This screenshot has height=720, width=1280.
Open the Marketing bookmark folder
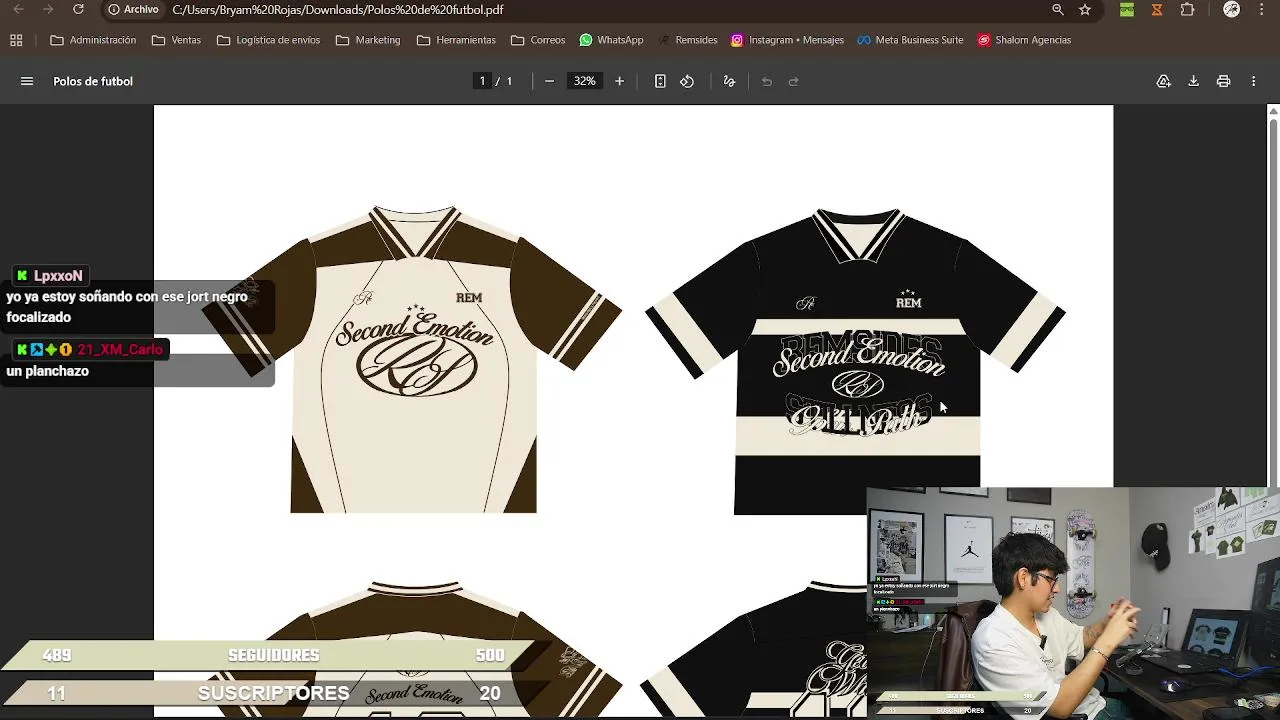click(x=368, y=40)
